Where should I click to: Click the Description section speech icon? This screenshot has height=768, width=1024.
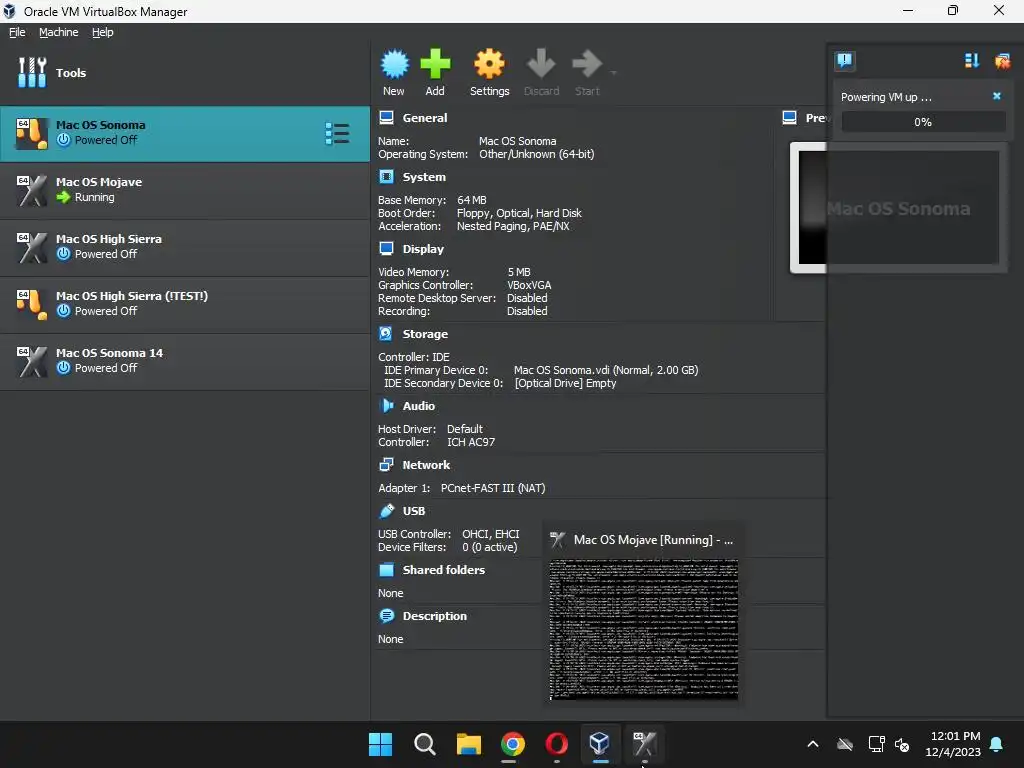tap(387, 615)
